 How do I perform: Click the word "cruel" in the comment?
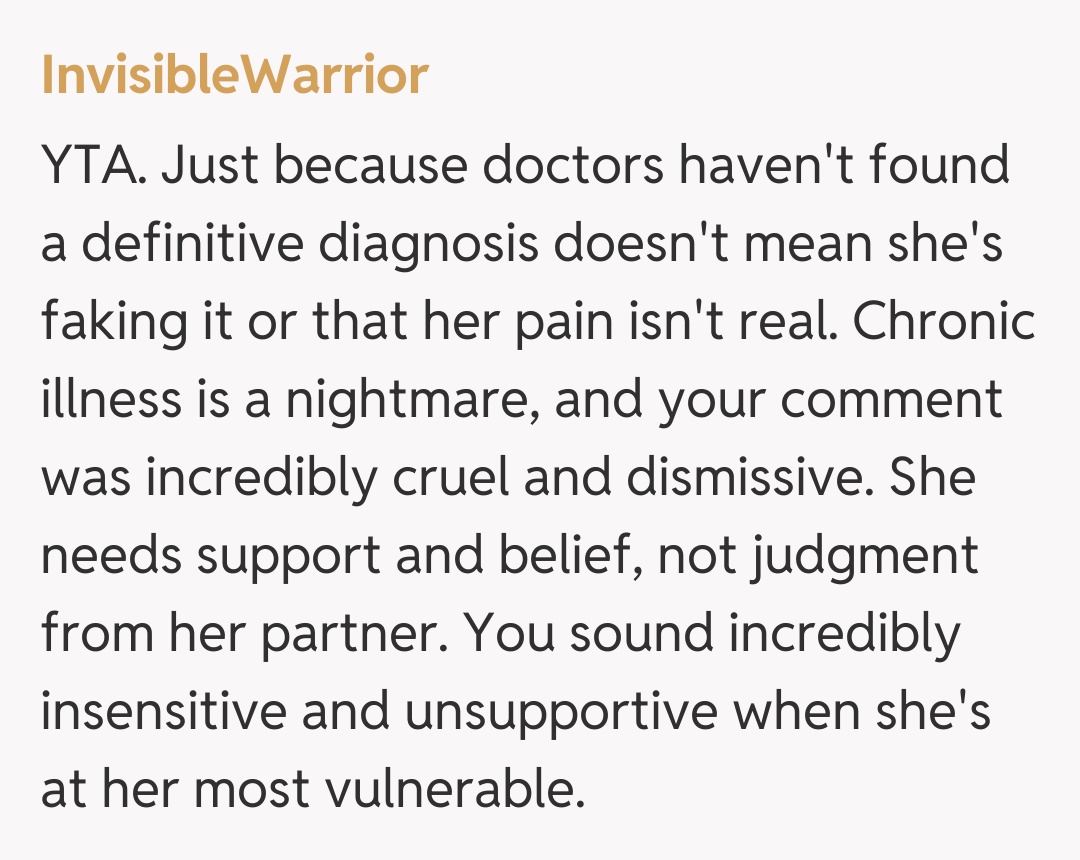(446, 479)
